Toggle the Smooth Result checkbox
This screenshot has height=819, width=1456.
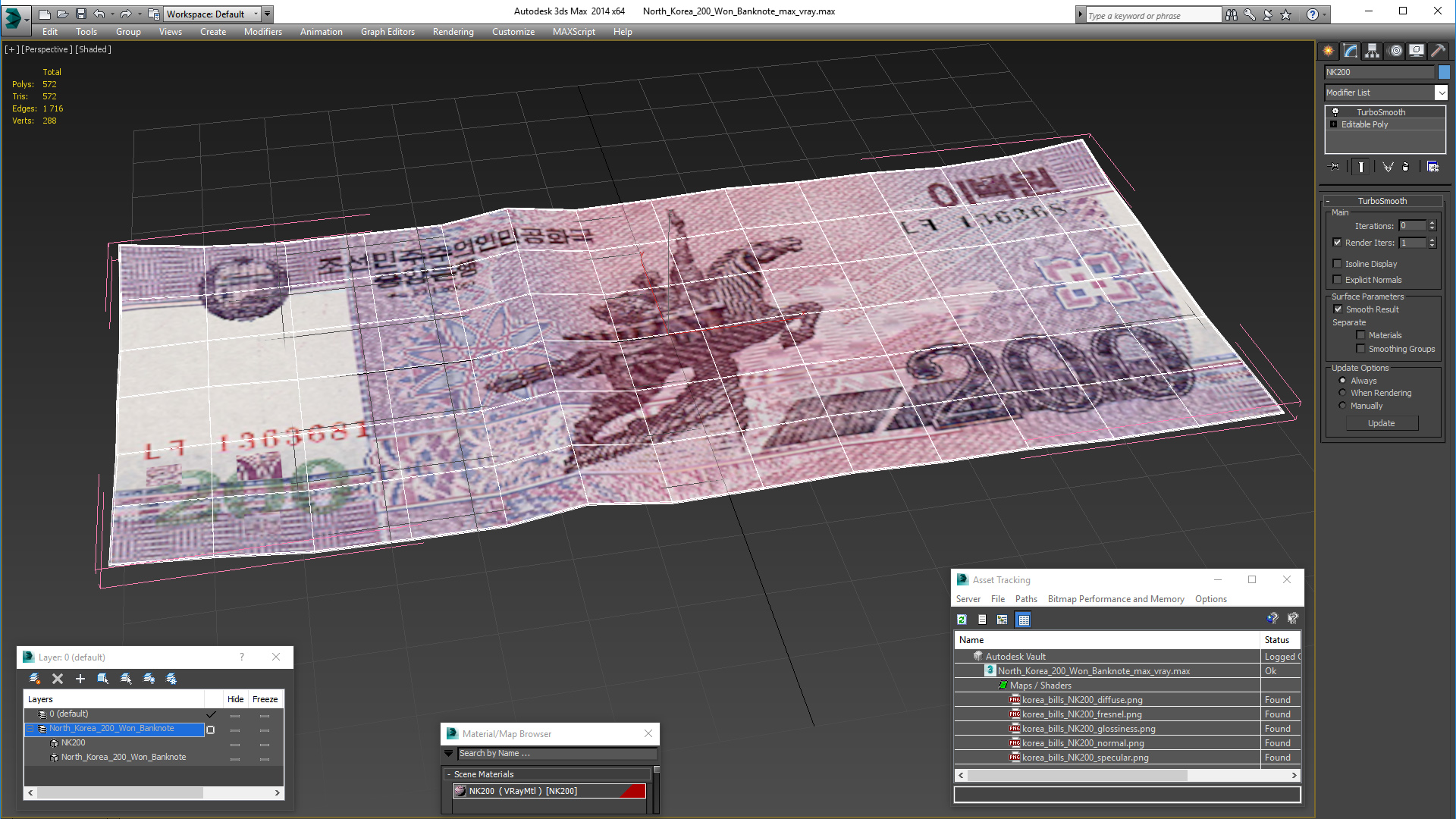pos(1338,309)
